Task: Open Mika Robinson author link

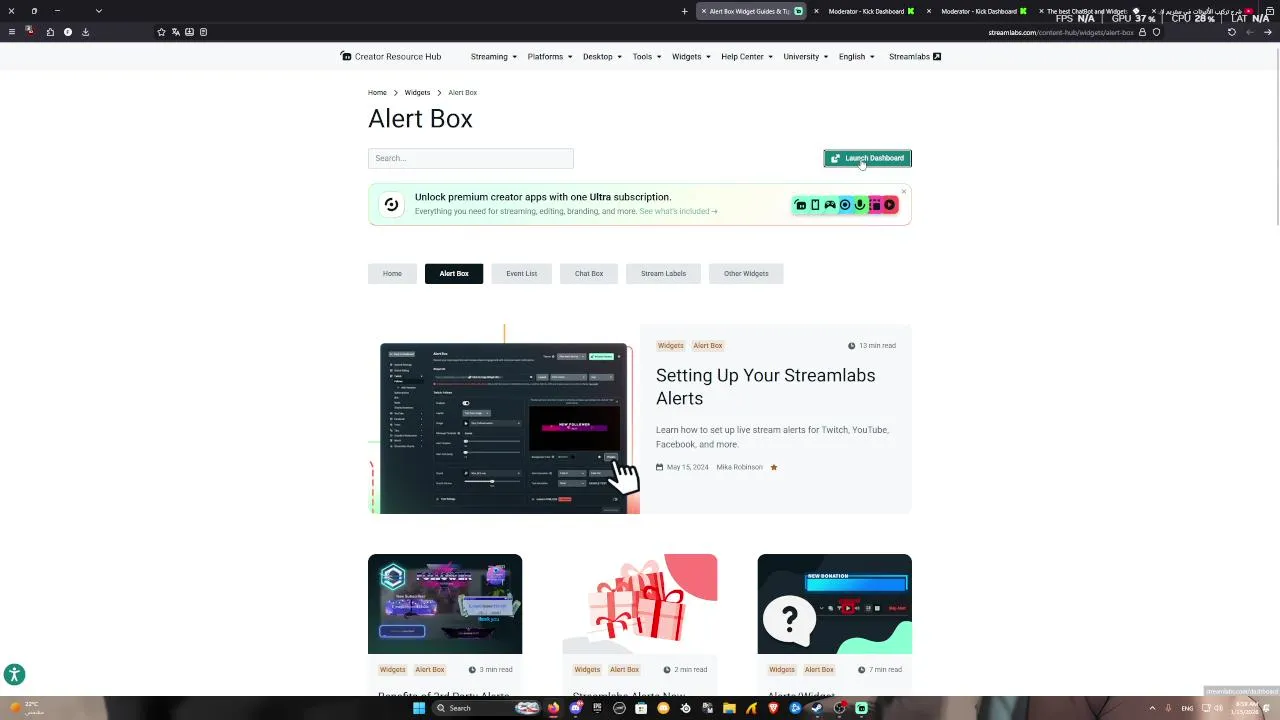Action: [739, 467]
